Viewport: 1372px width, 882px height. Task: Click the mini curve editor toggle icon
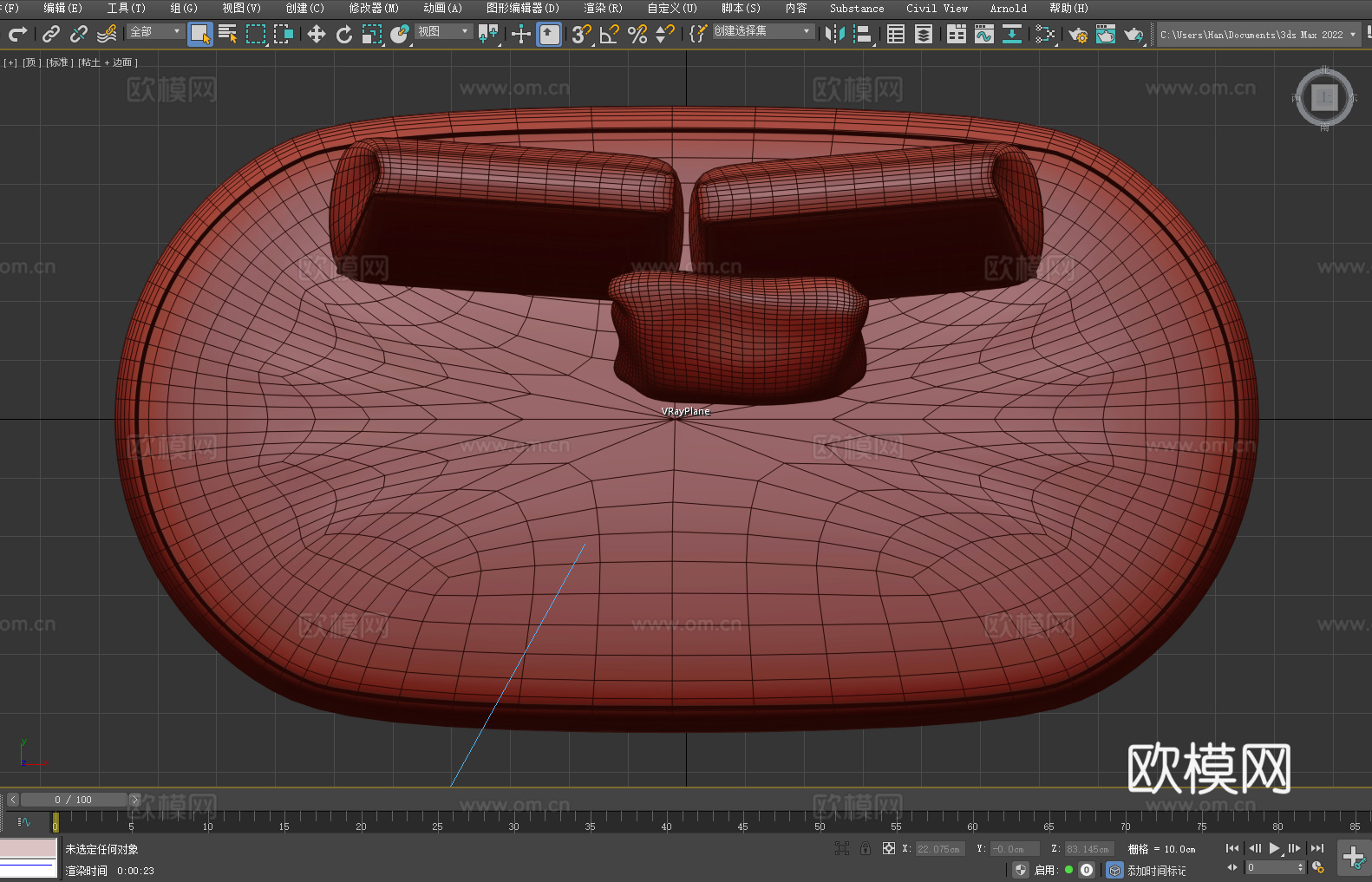[24, 821]
